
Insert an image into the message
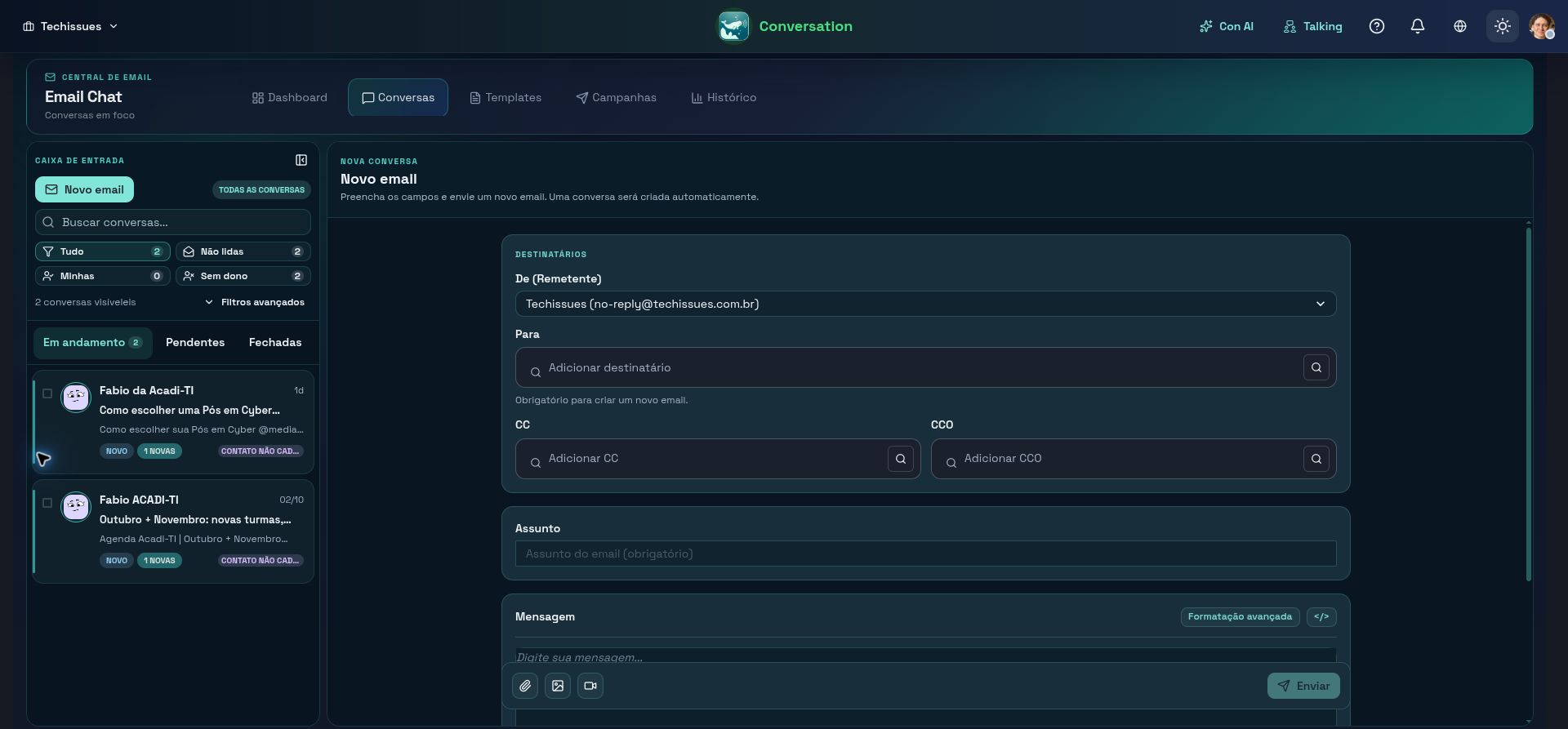click(558, 686)
